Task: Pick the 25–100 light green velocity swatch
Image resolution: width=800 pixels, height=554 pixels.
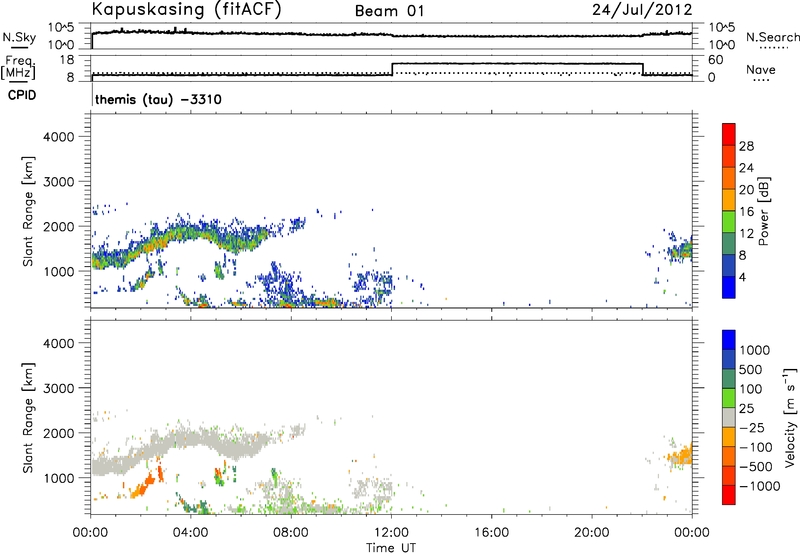Action: (729, 398)
